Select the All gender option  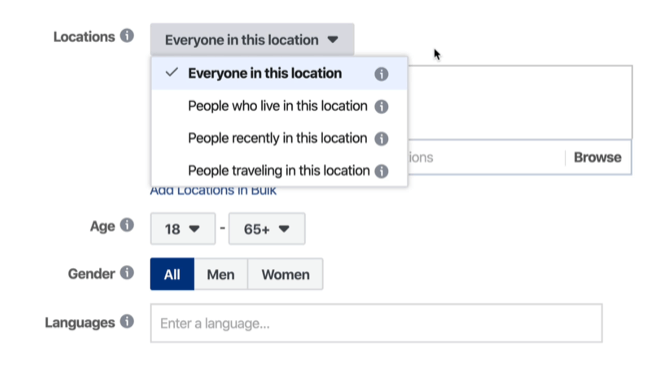point(172,274)
